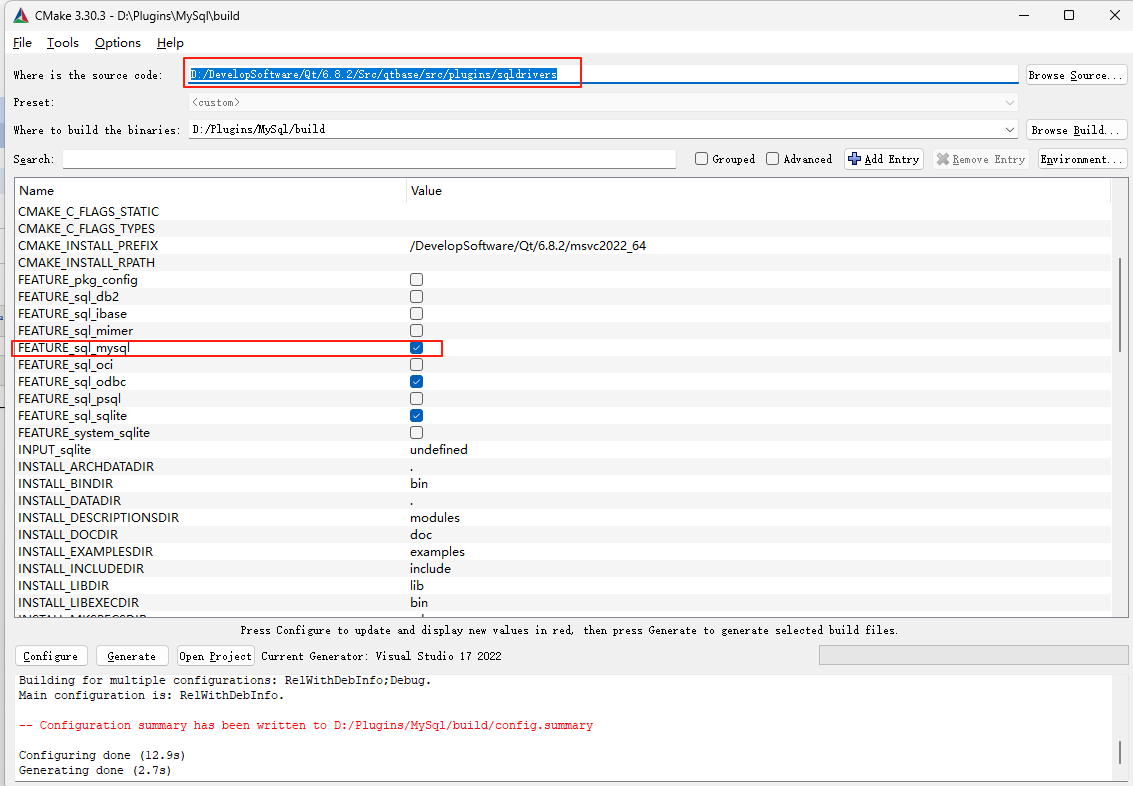
Task: Enable the FEATURE_sql_db2 checkbox
Action: 416,296
